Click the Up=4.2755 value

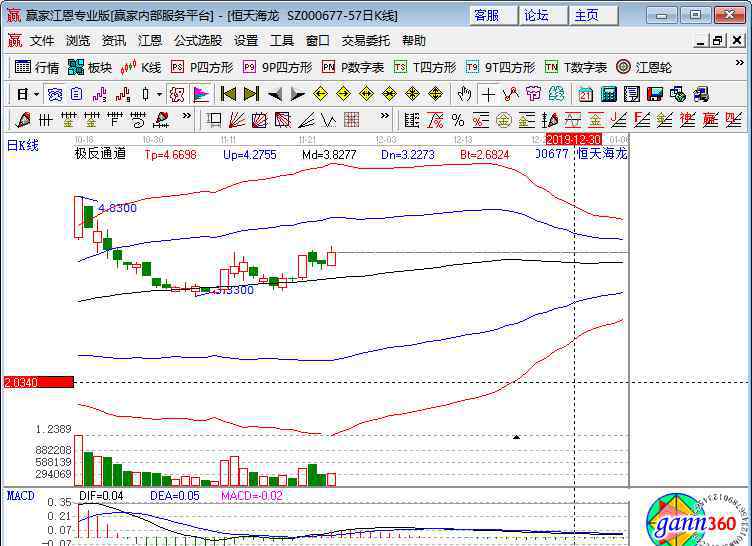tap(250, 154)
